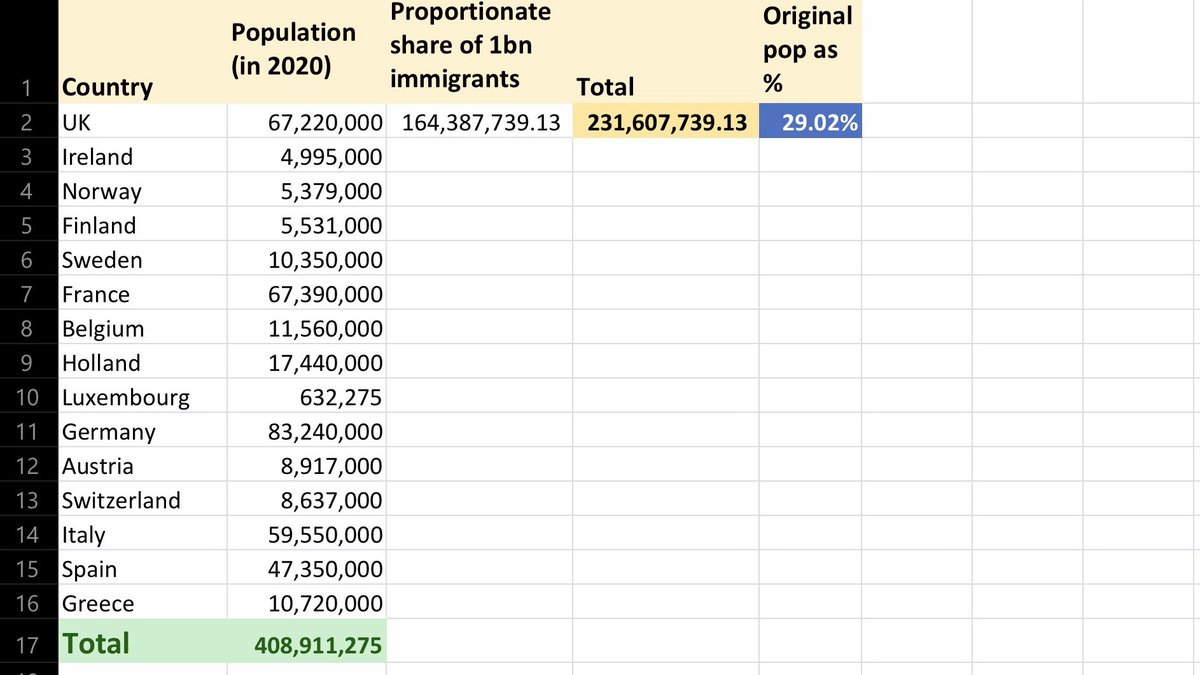This screenshot has width=1200, height=675.
Task: Select total population value 408,911,275
Action: (307, 642)
